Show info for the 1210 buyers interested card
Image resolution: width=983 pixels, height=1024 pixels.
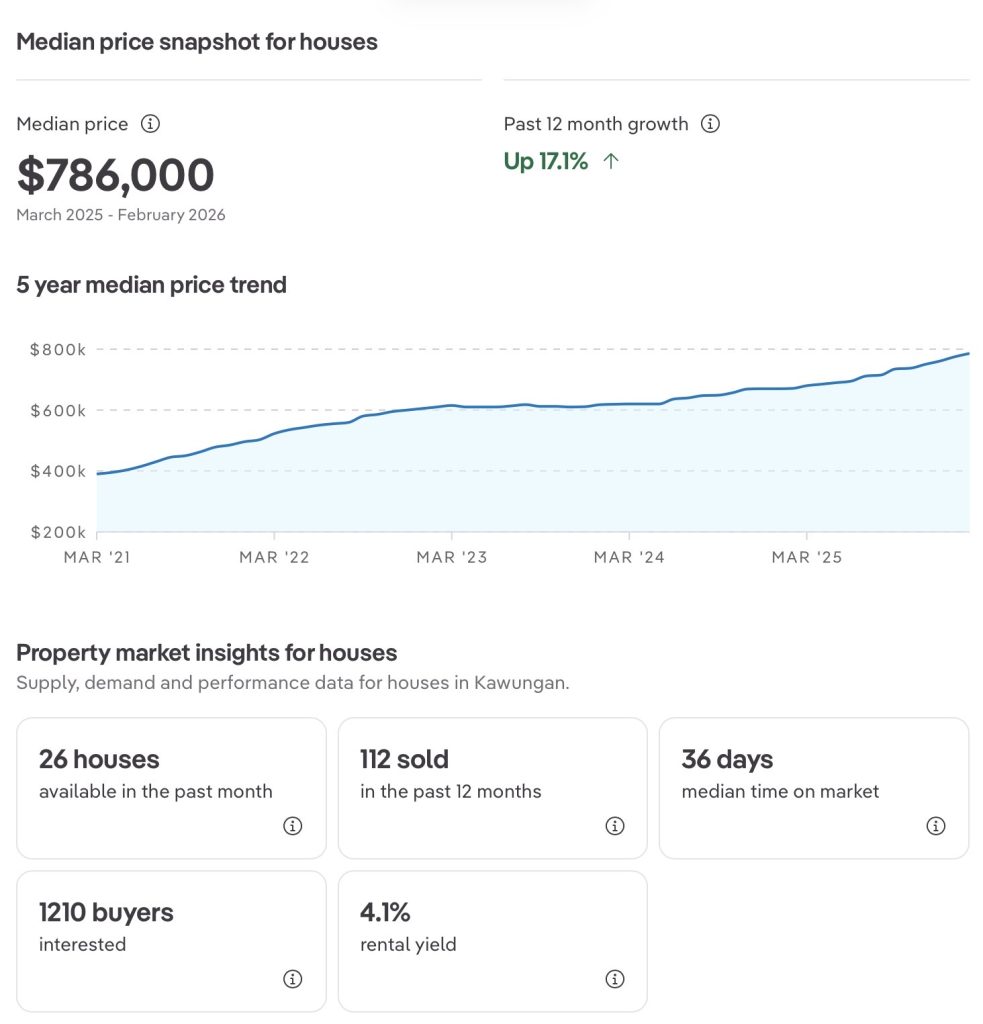click(292, 979)
